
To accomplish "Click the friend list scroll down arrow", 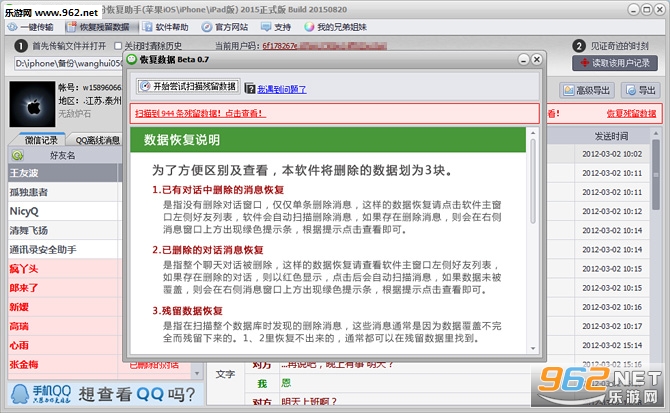I will 197,373.
